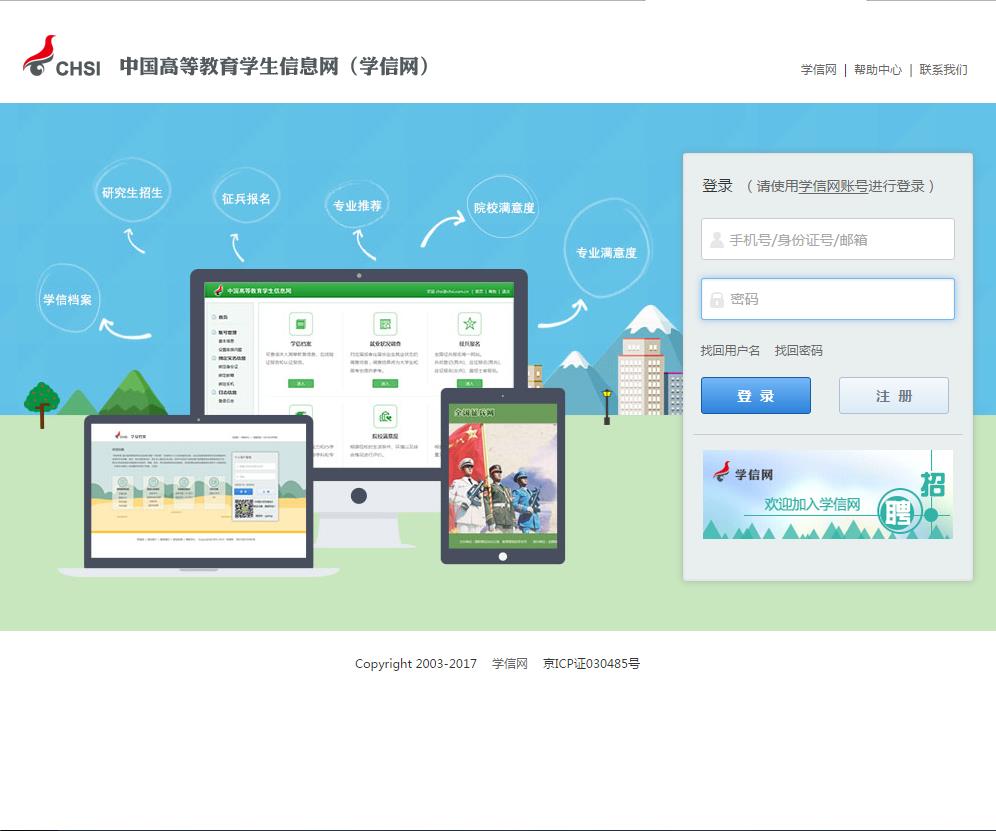Select the 学信档案 bubble

(68, 298)
